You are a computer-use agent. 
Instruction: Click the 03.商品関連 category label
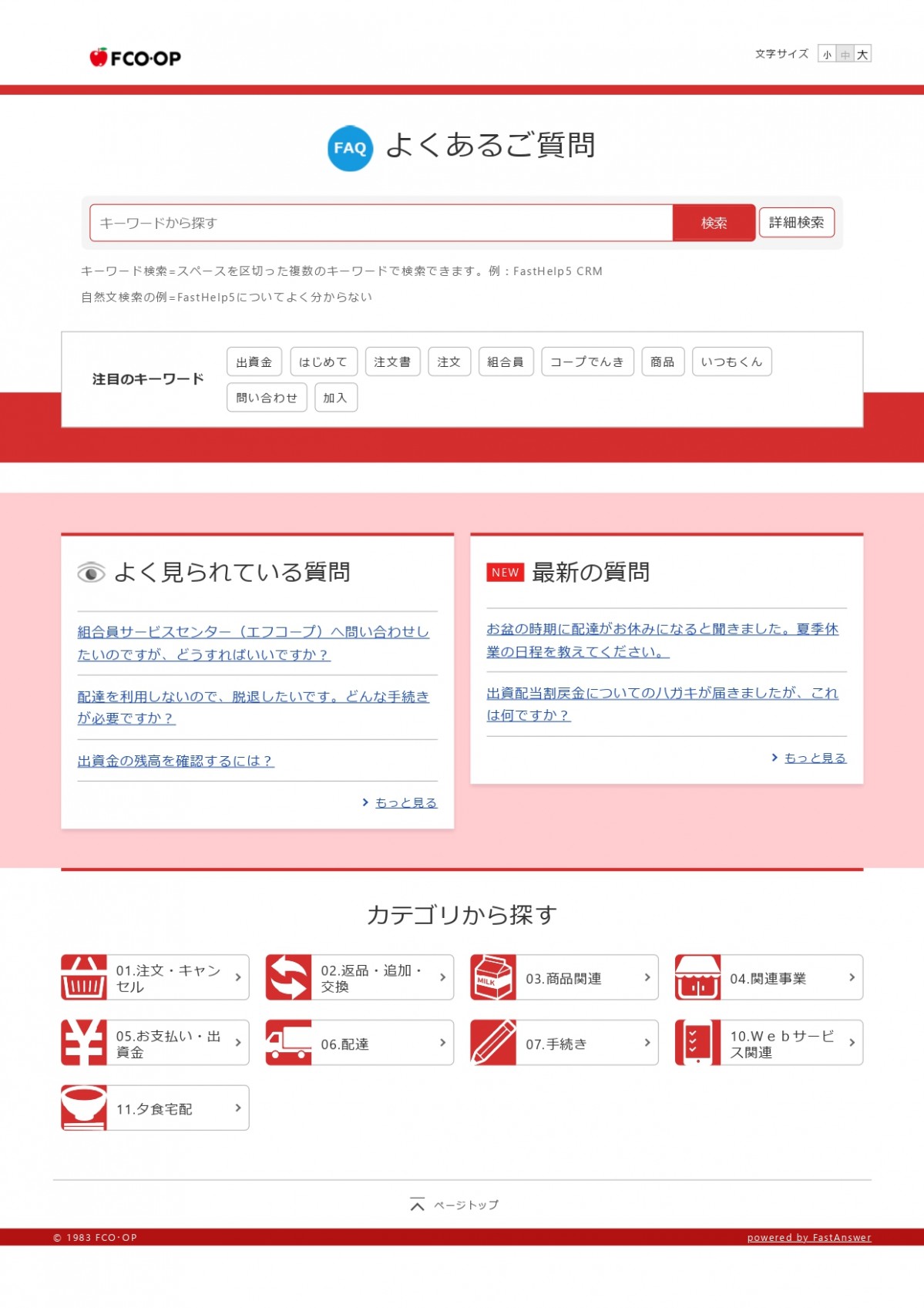[563, 978]
